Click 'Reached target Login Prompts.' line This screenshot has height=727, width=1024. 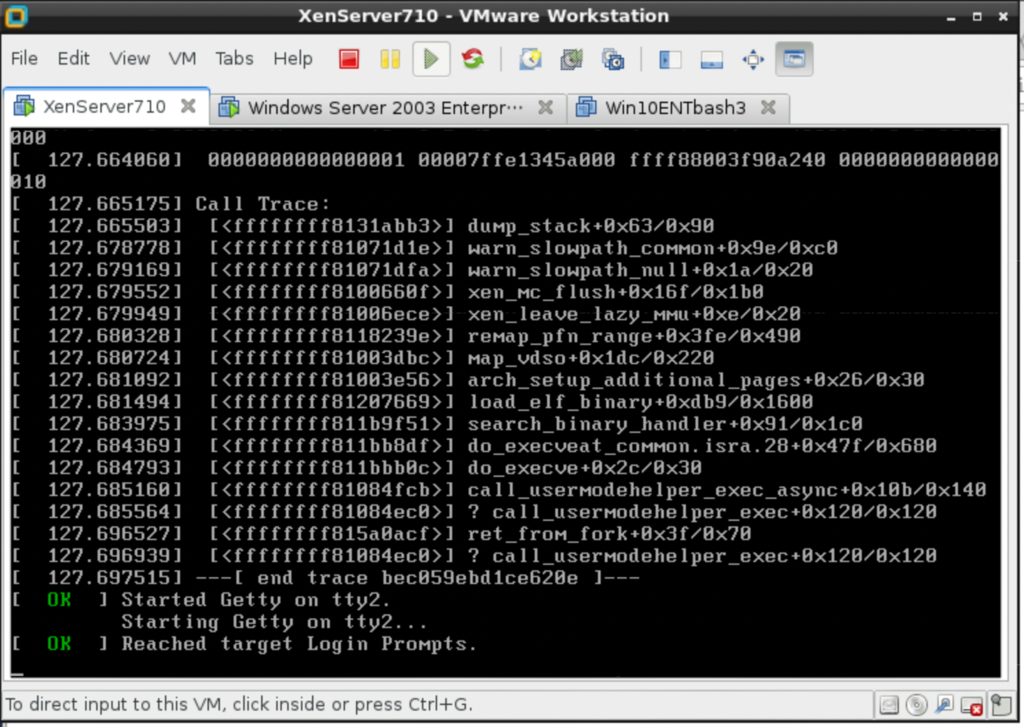pos(298,644)
